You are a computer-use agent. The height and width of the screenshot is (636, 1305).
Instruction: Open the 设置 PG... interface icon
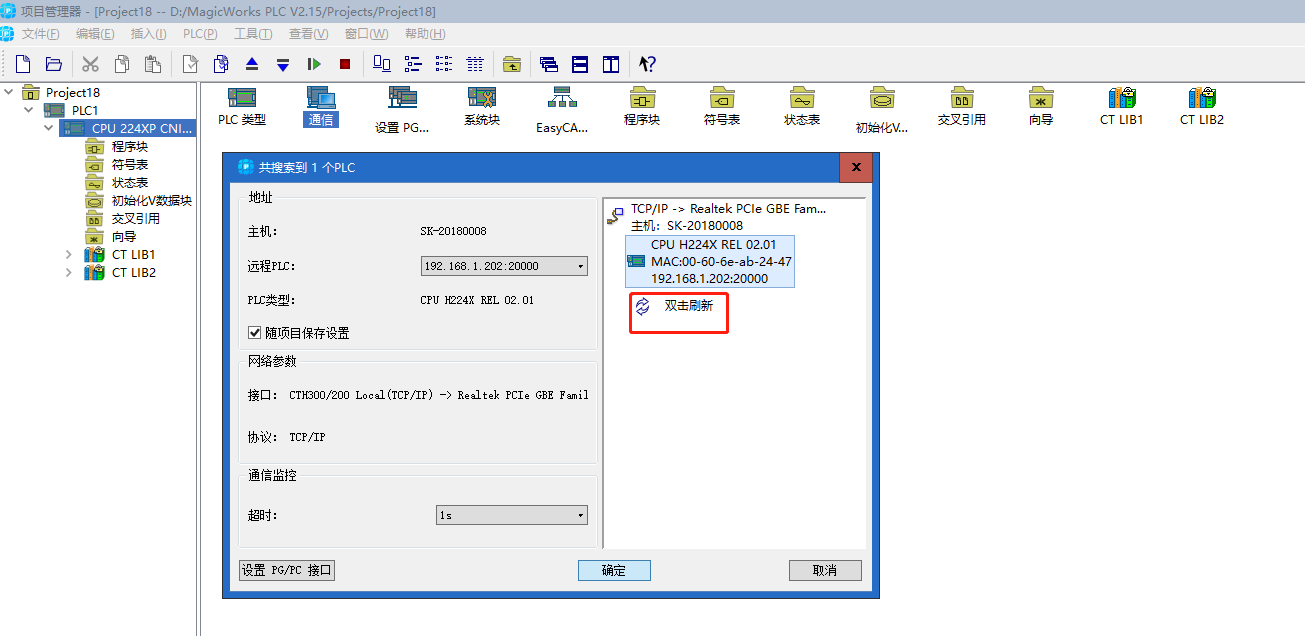pyautogui.click(x=402, y=110)
